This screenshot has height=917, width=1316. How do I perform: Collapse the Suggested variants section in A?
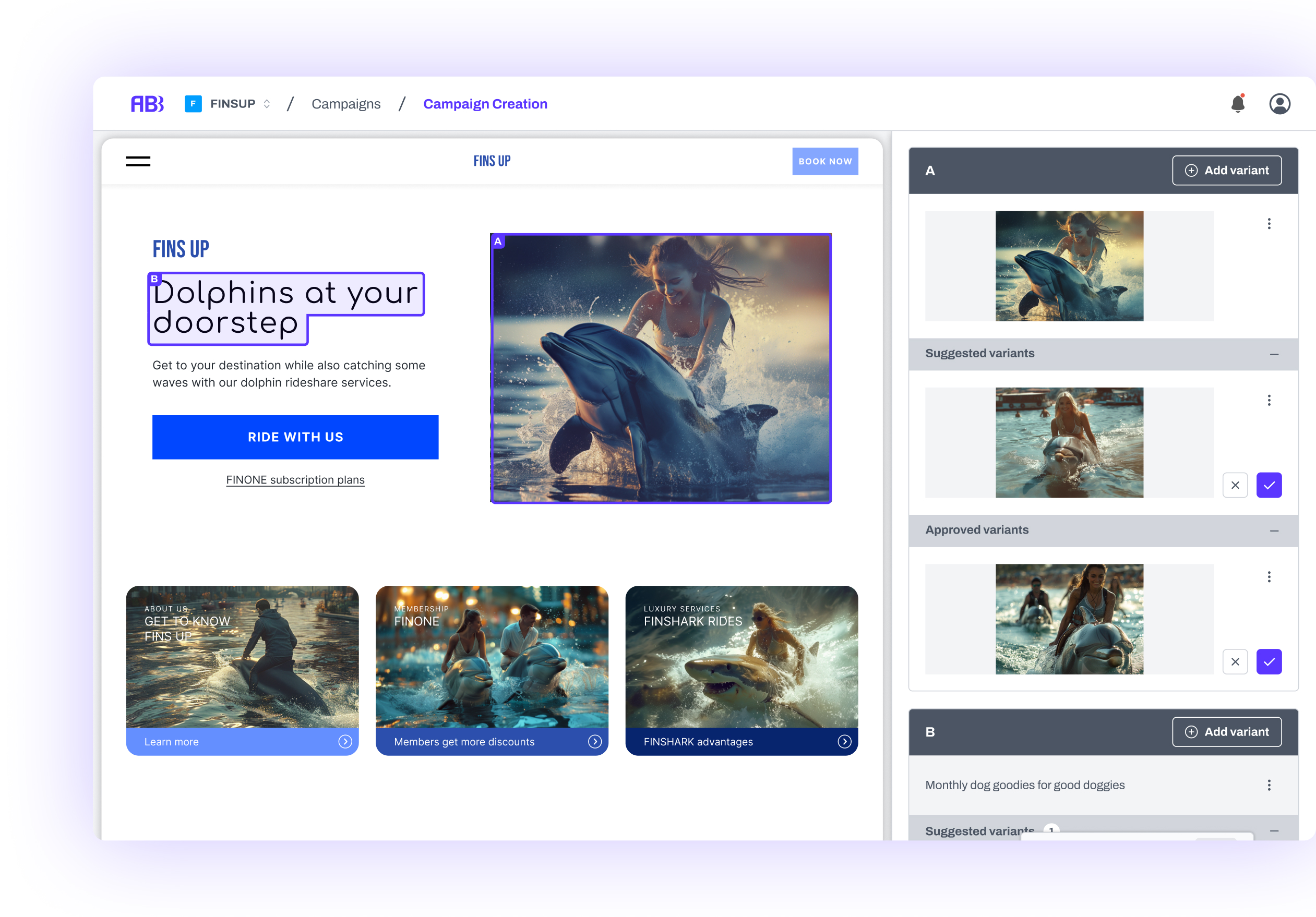1274,354
